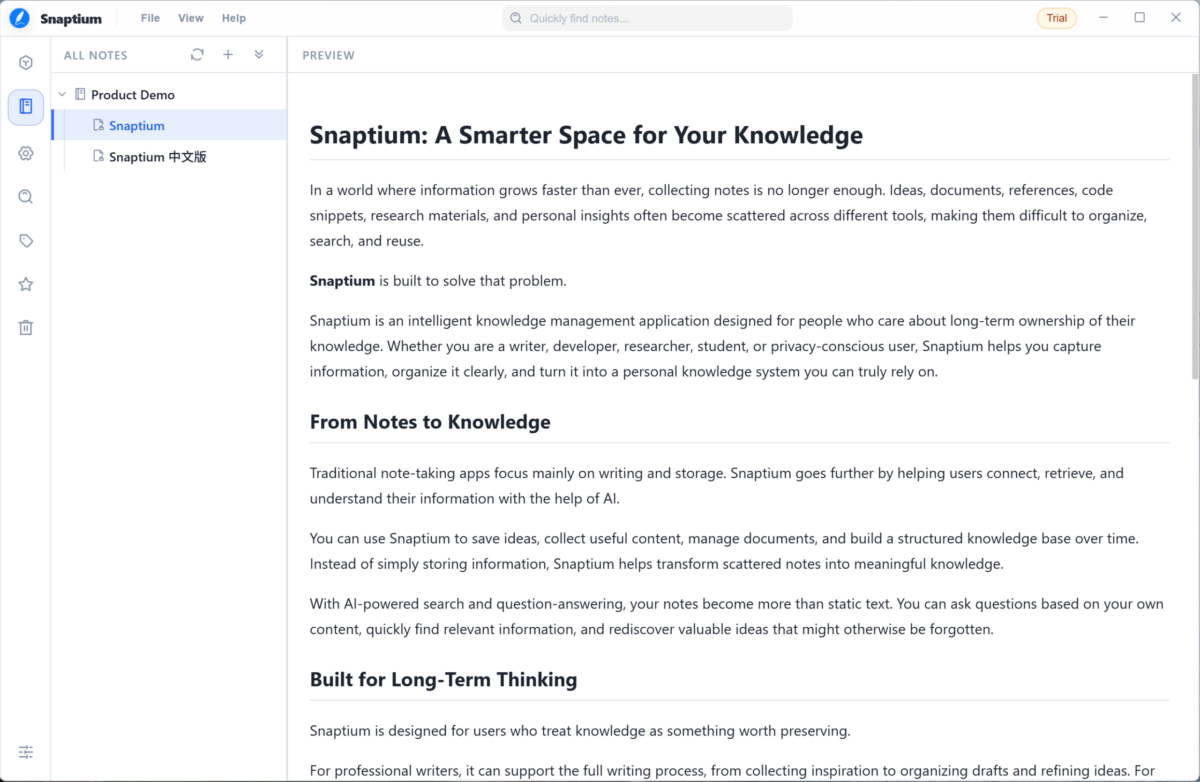The width and height of the screenshot is (1200, 782).
Task: Click the Trial badge button
Action: pyautogui.click(x=1057, y=18)
